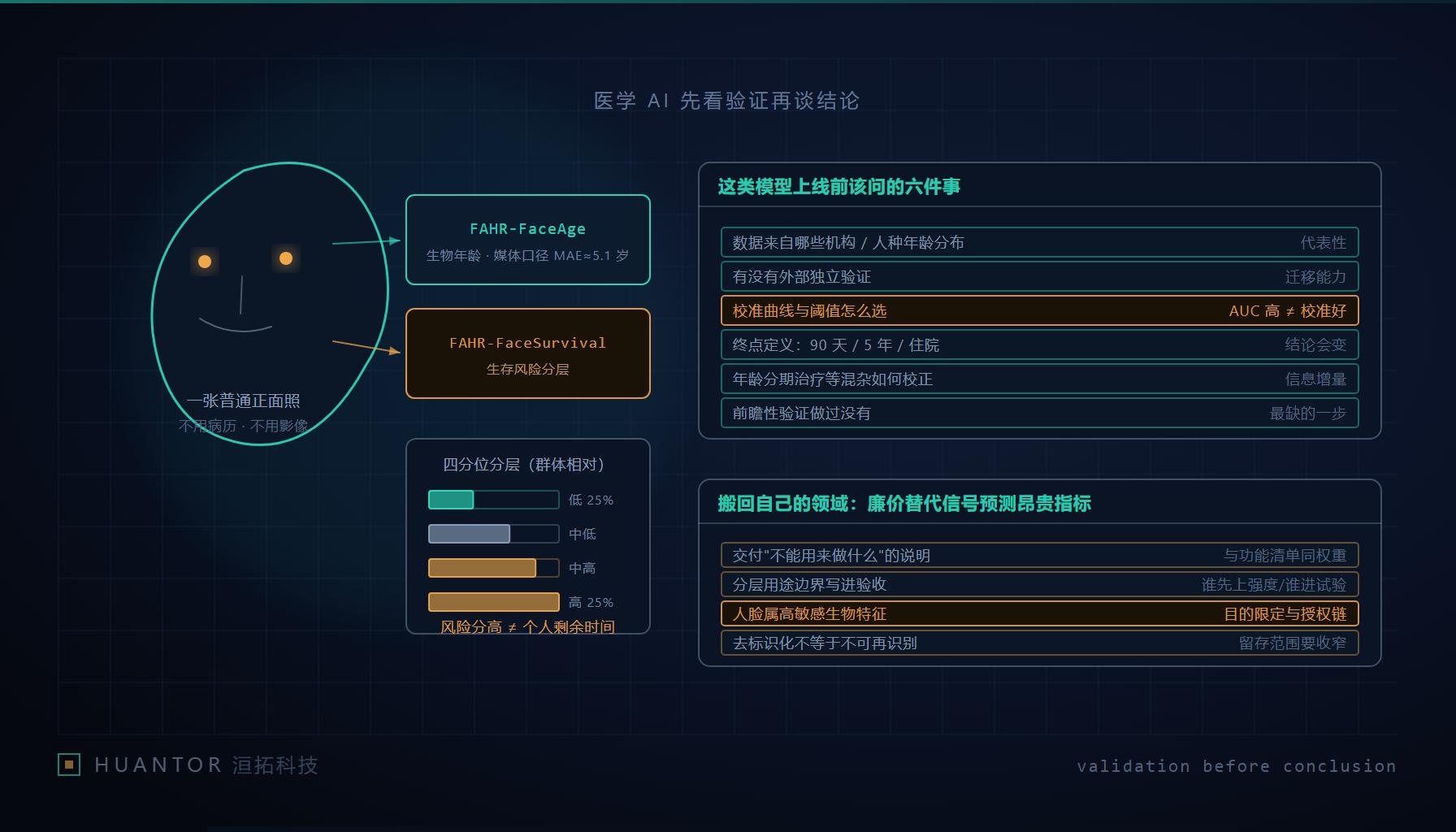
Task: Click the HUANTOR square logo icon
Action: point(69,765)
